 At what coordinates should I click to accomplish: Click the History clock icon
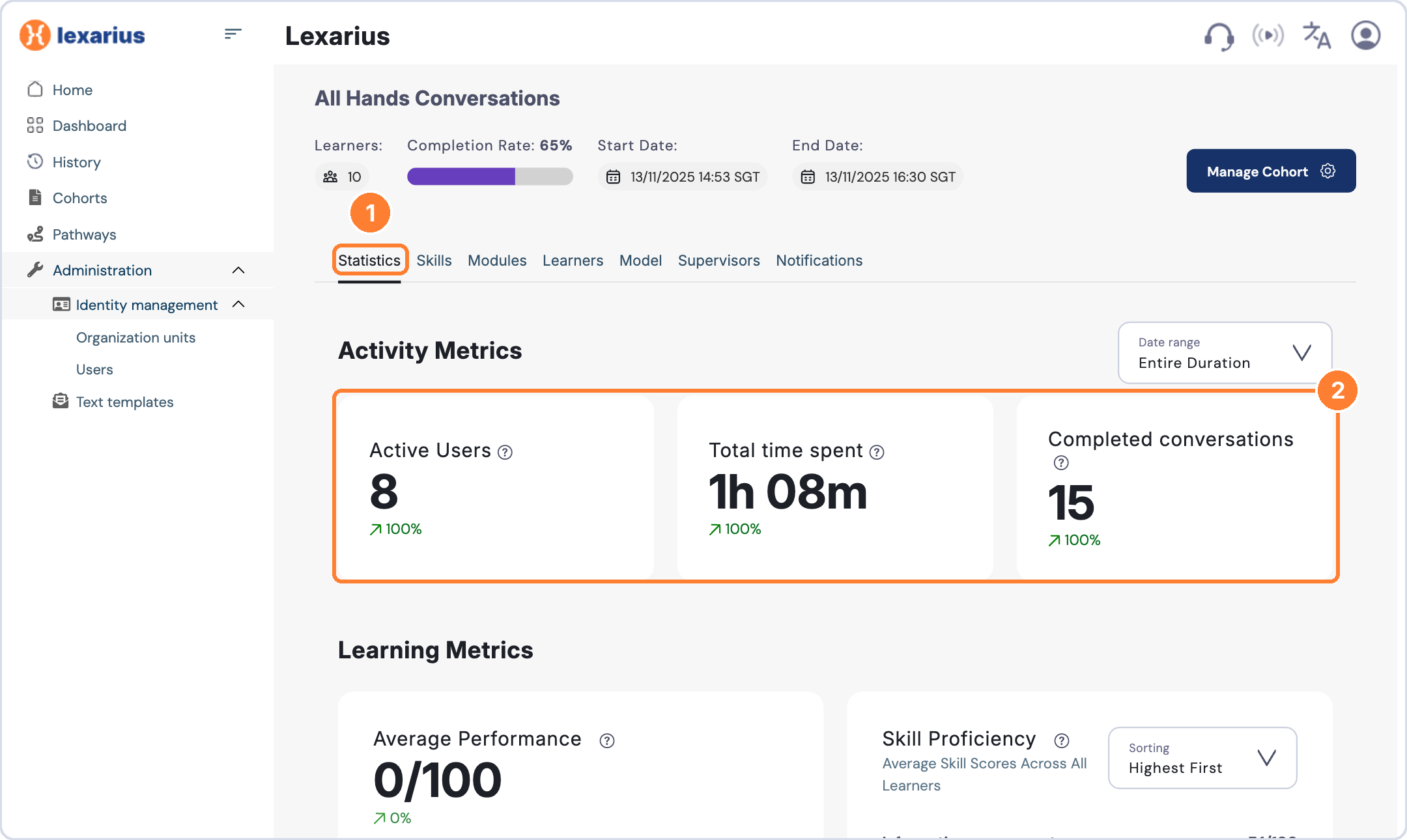[35, 161]
